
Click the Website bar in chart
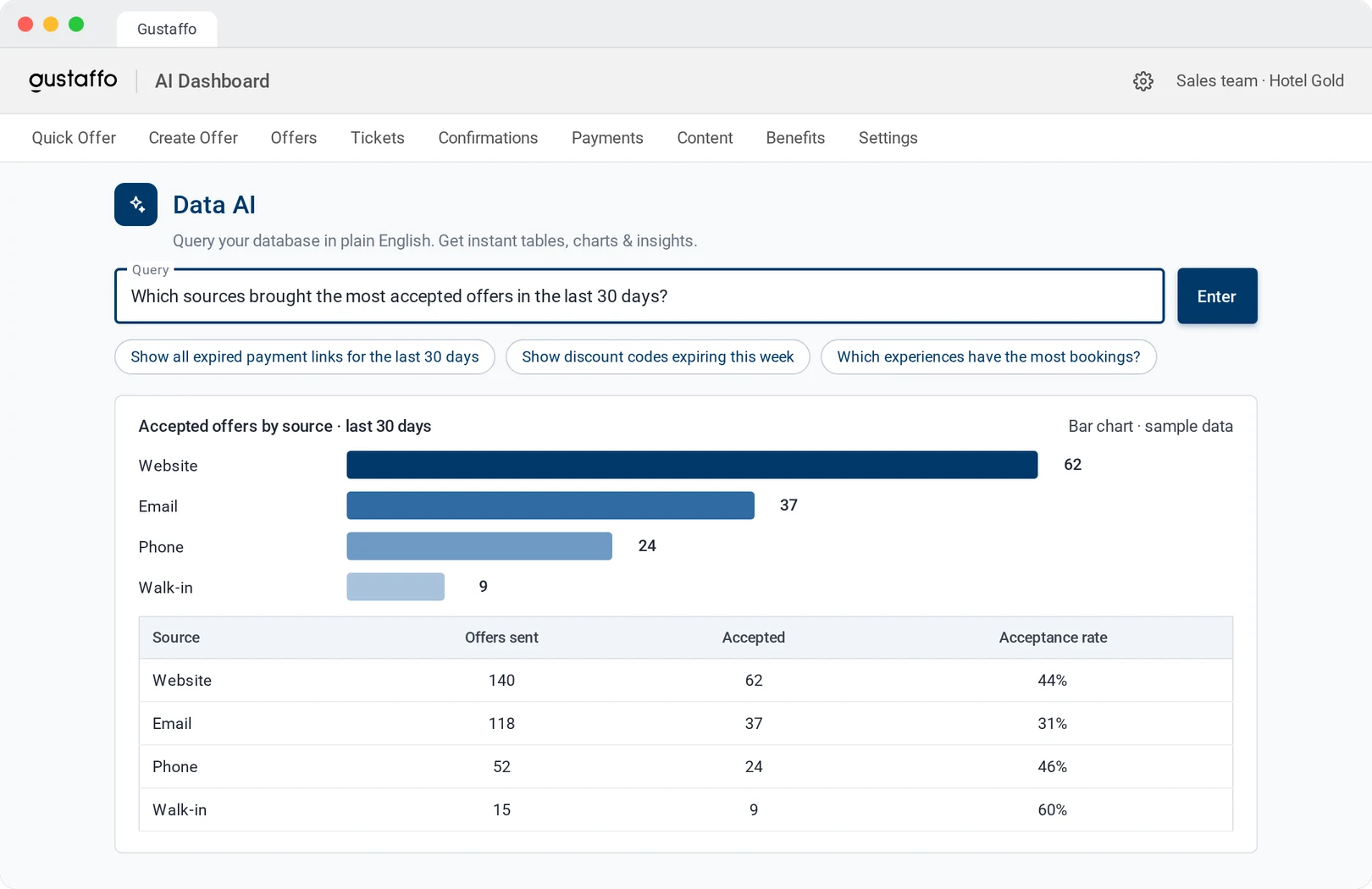[692, 465]
